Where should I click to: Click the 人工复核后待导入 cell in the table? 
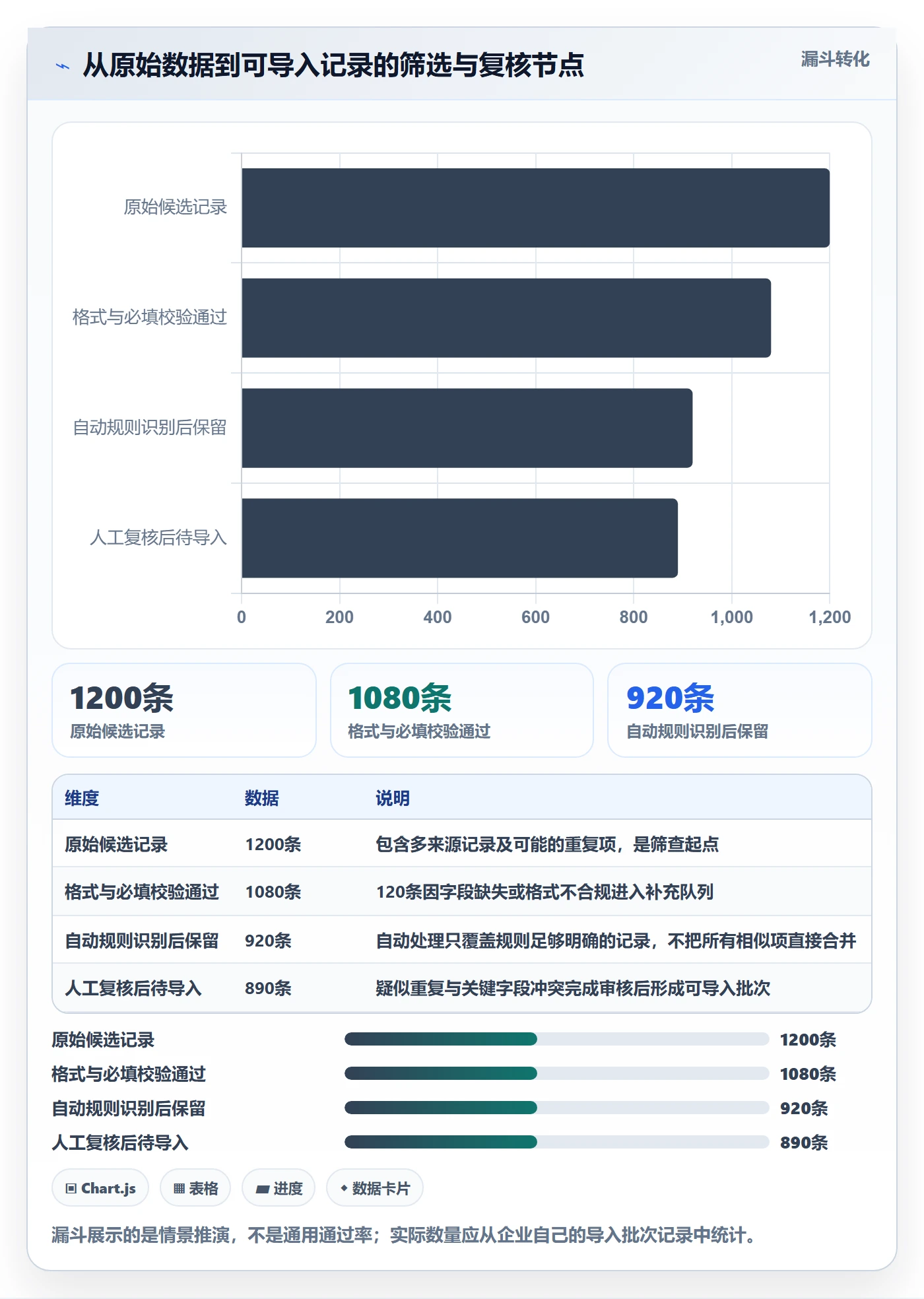pyautogui.click(x=133, y=988)
